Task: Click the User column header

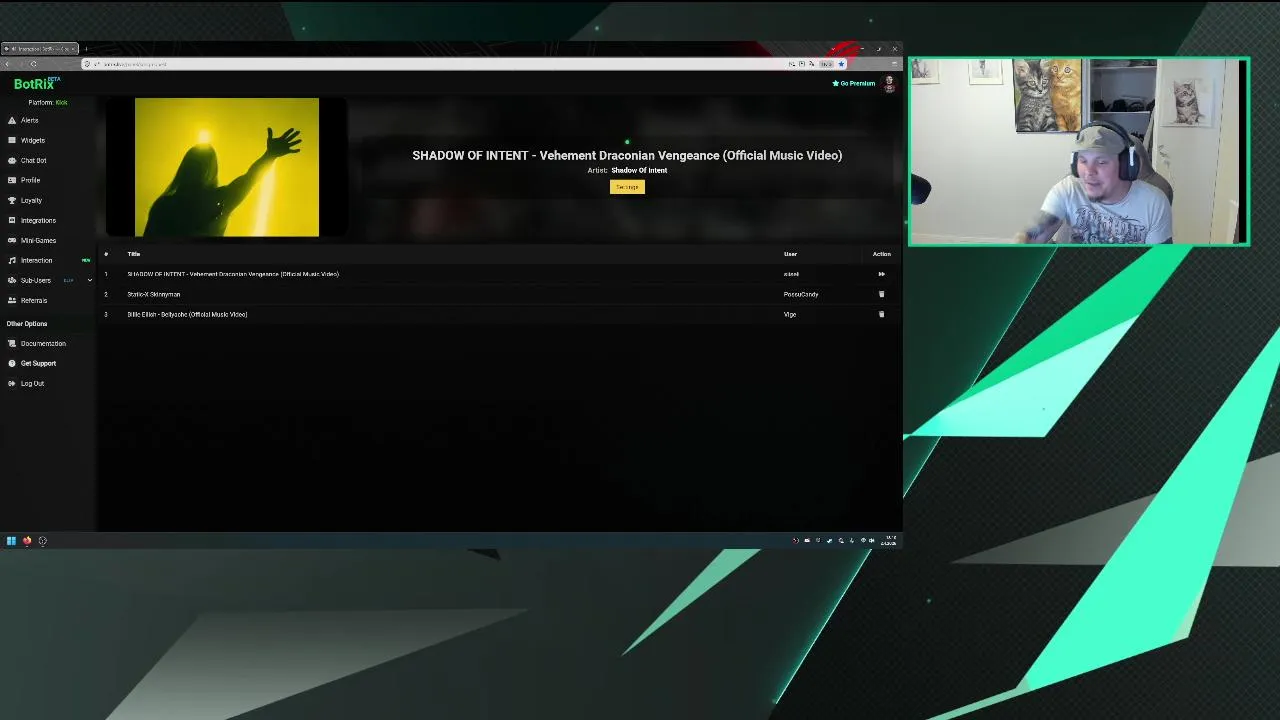Action: point(790,254)
